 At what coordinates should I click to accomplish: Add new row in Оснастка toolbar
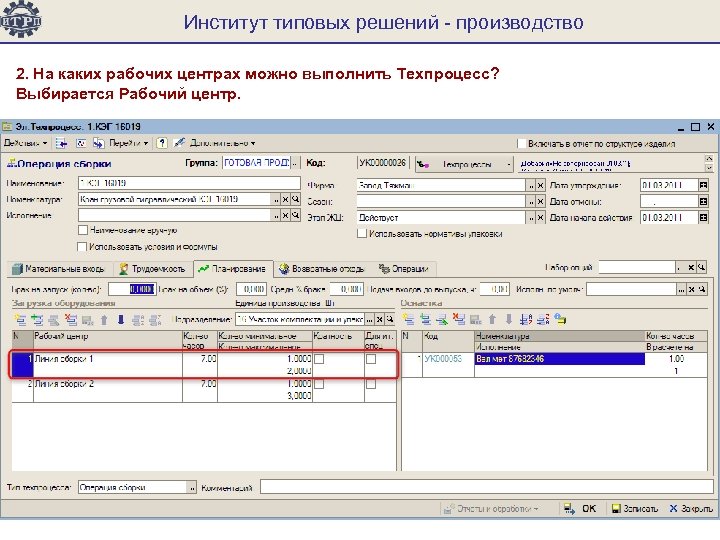(409, 319)
